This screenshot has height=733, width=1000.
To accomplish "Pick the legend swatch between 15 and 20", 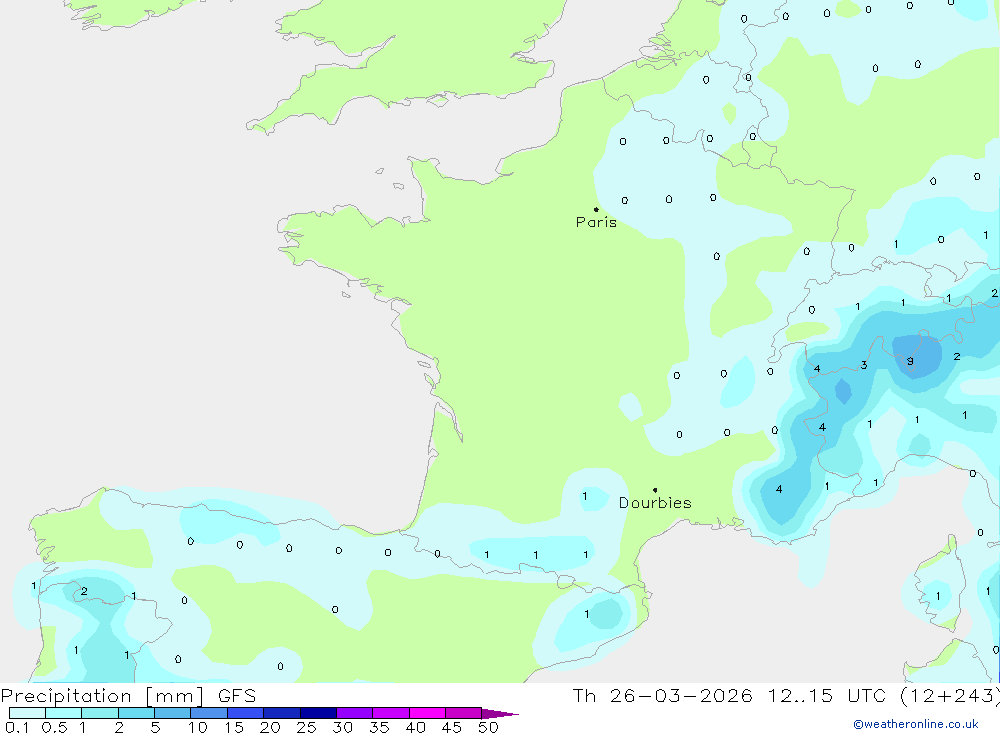I will [246, 713].
